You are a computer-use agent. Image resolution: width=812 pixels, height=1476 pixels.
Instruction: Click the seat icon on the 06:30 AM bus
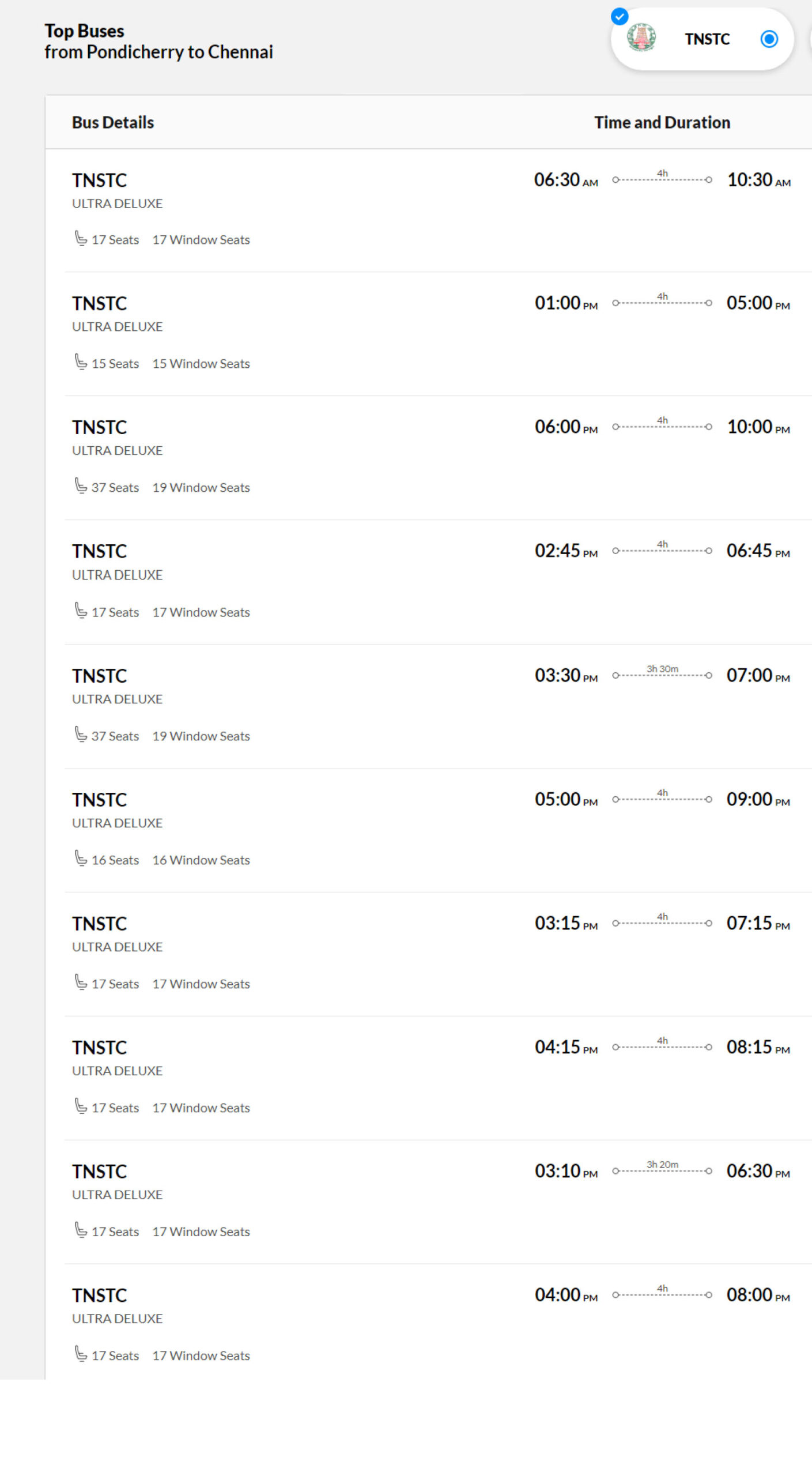point(81,238)
